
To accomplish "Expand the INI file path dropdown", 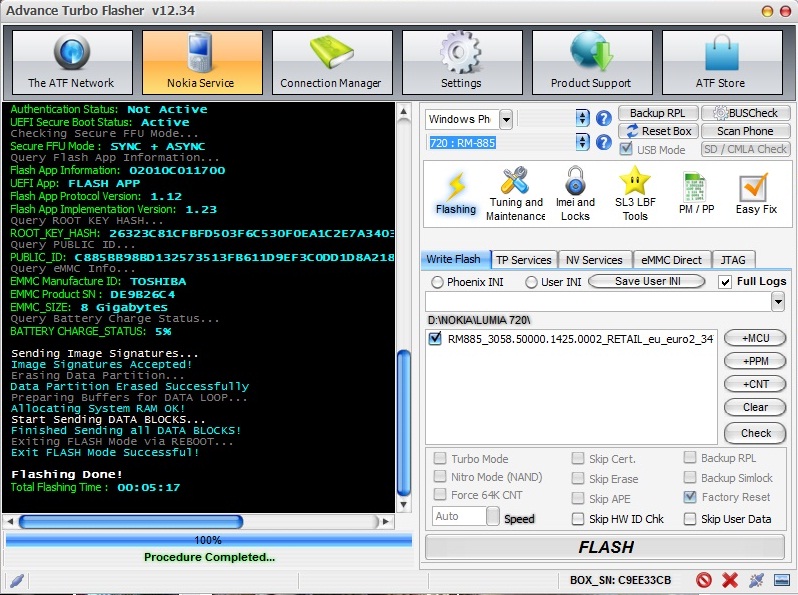I will point(778,302).
